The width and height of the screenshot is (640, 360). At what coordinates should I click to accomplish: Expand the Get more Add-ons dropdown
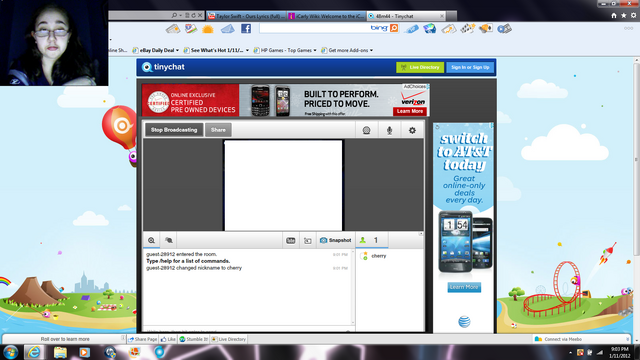[x=371, y=50]
